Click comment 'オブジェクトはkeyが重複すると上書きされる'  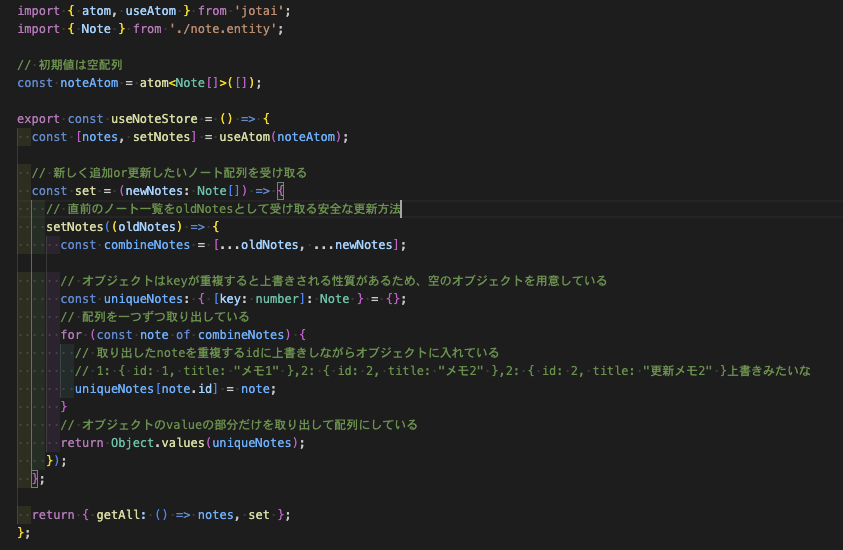(333, 281)
